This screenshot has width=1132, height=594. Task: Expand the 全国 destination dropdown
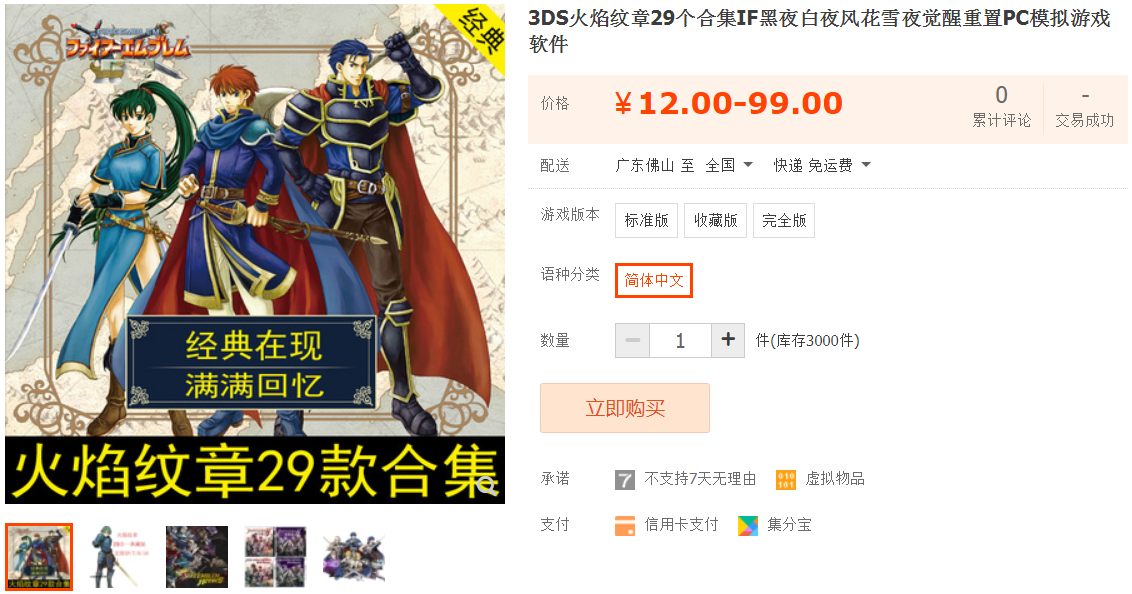[729, 165]
